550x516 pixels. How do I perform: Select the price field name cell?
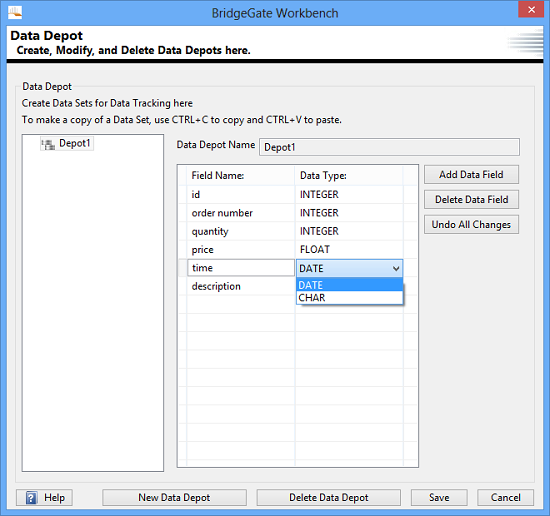coord(241,249)
